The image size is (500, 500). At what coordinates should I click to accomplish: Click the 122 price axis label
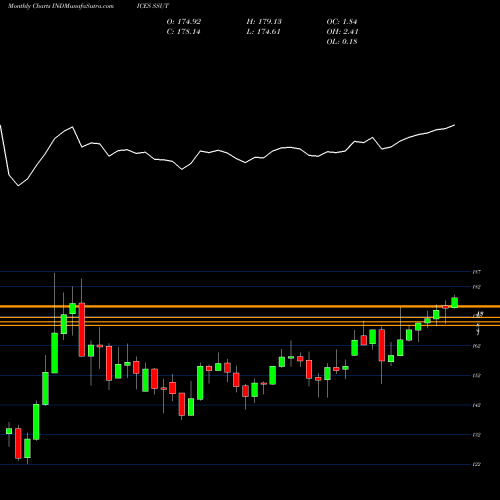tap(476, 464)
